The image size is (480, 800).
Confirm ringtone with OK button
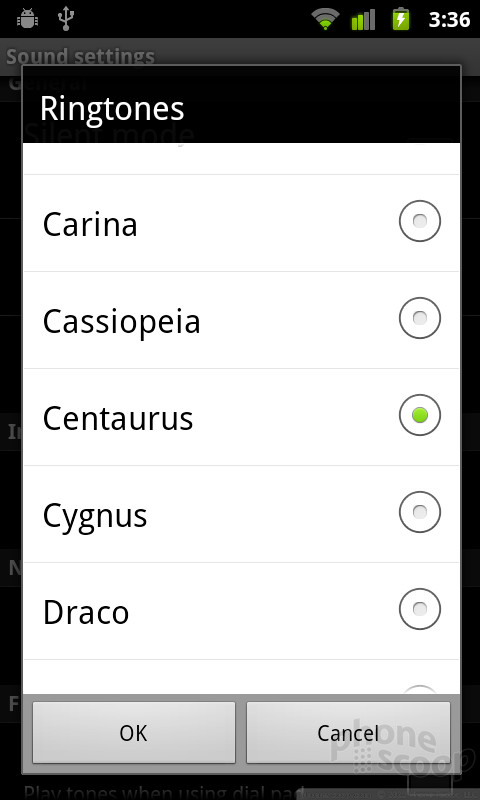(134, 732)
